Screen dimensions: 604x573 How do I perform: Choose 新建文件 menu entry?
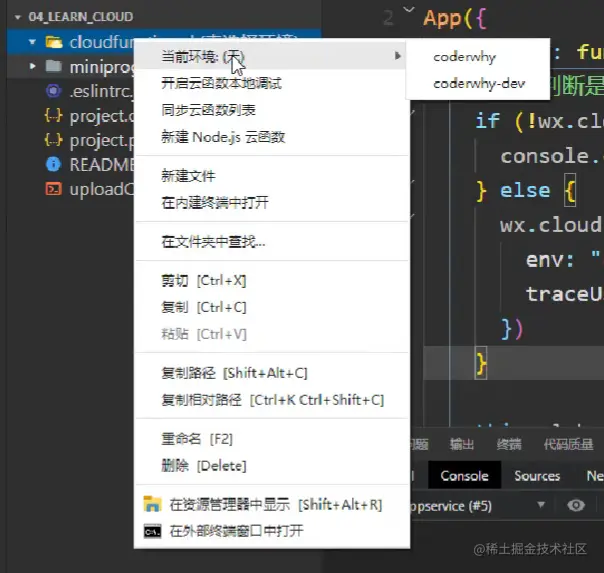(x=188, y=176)
